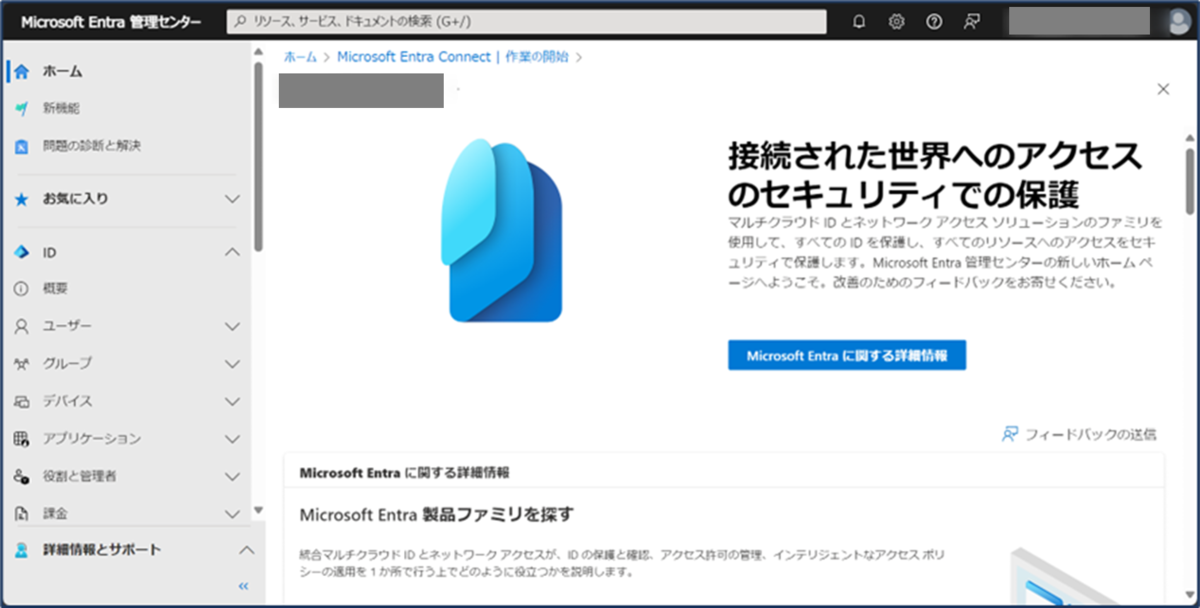Open the settings gear icon
Screen dimensions: 1200x608
pyautogui.click(x=896, y=22)
